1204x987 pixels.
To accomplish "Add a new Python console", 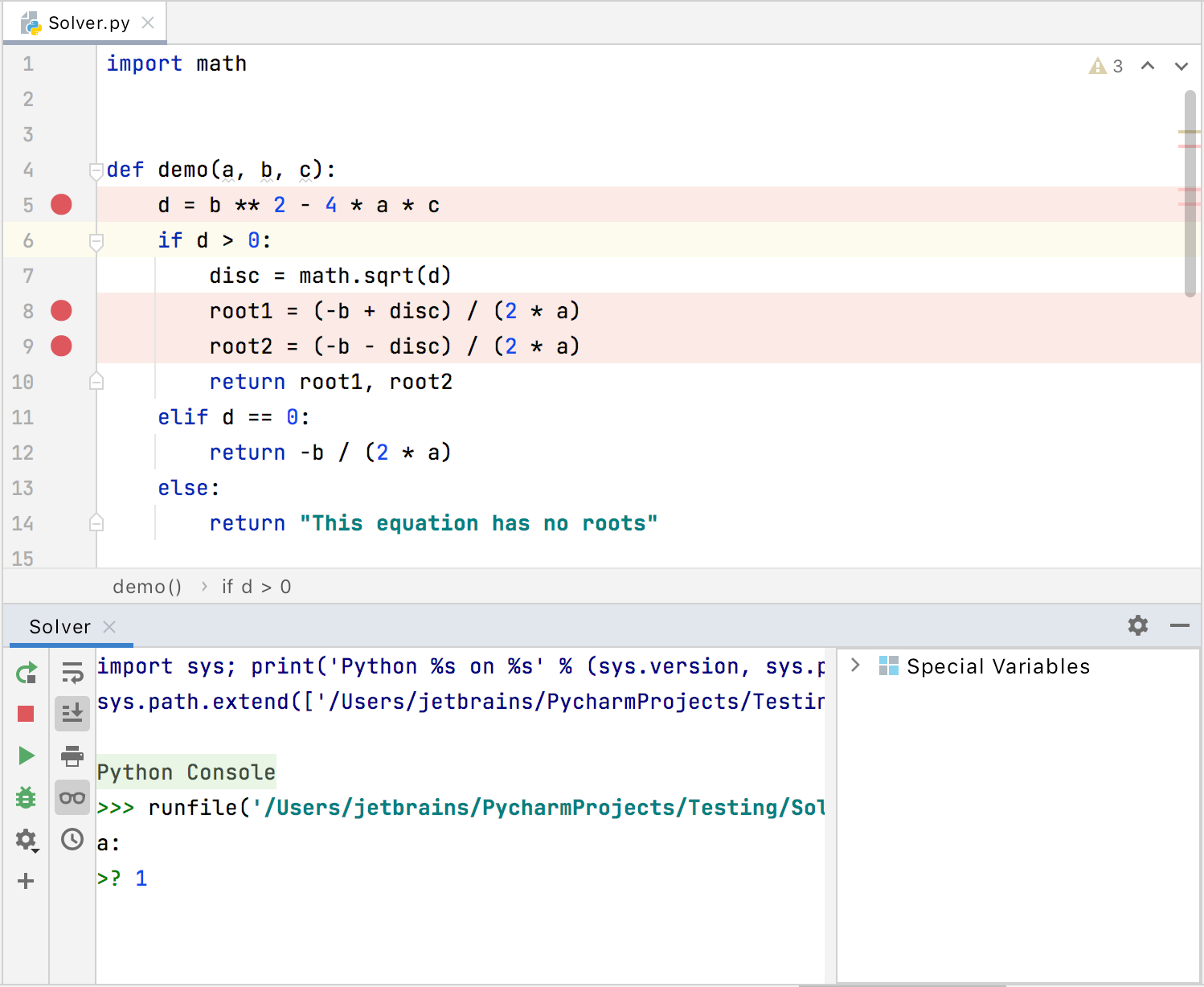I will point(26,881).
